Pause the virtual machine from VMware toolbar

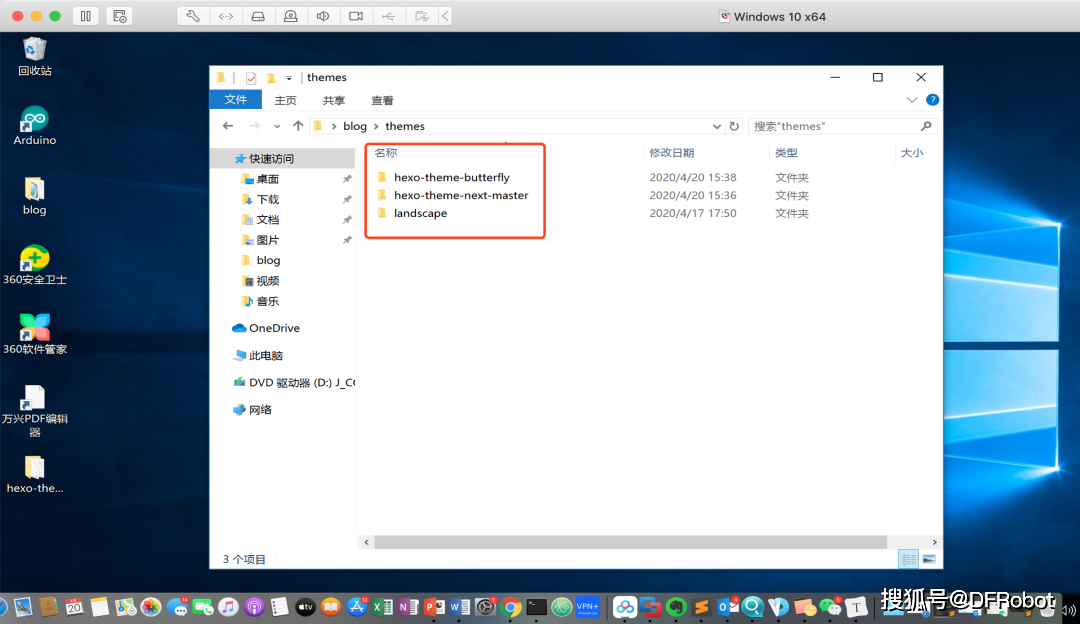pyautogui.click(x=85, y=16)
